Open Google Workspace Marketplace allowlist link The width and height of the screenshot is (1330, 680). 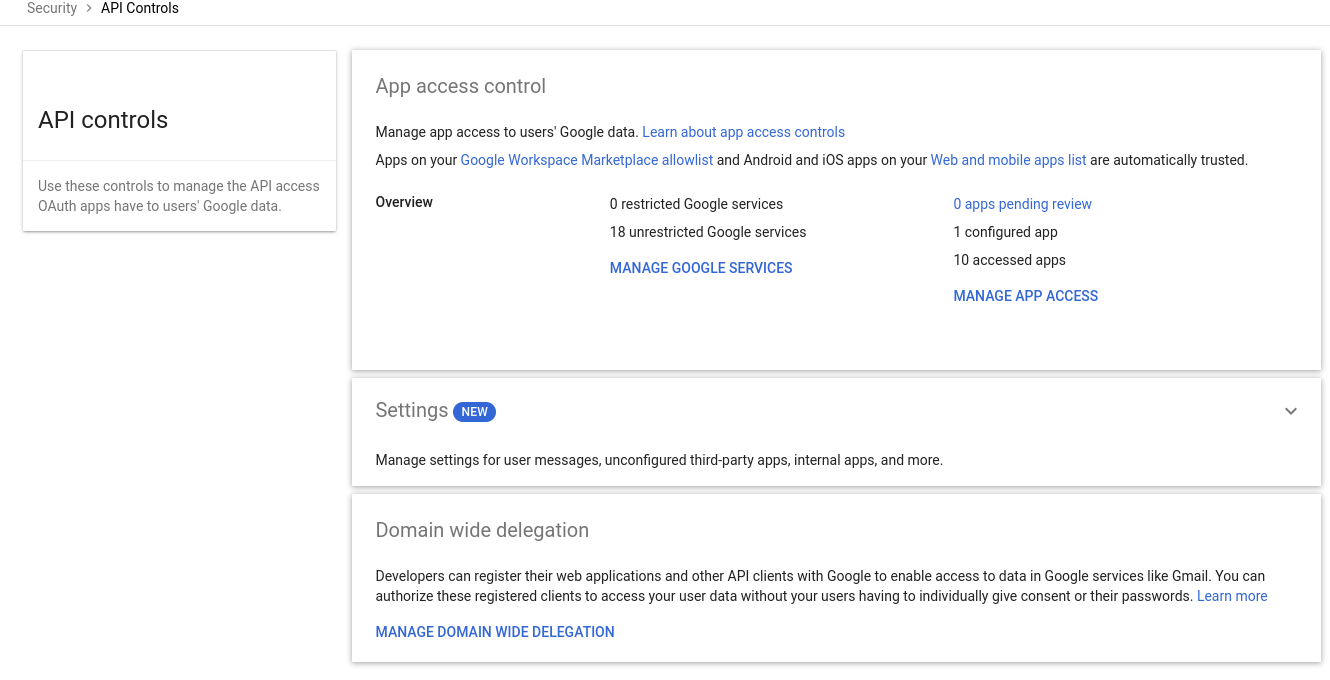[586, 160]
